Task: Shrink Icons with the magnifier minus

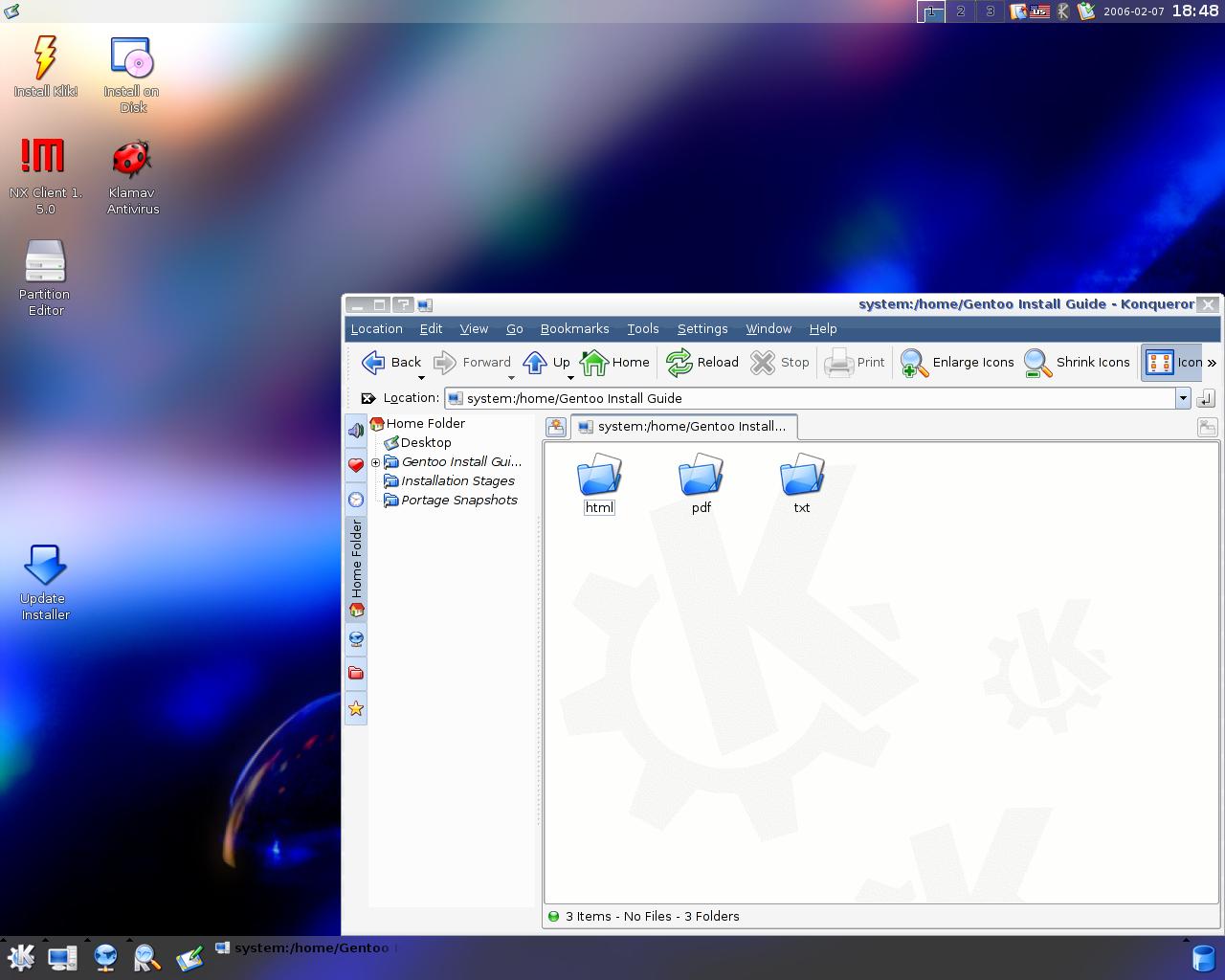Action: pyautogui.click(x=1037, y=362)
